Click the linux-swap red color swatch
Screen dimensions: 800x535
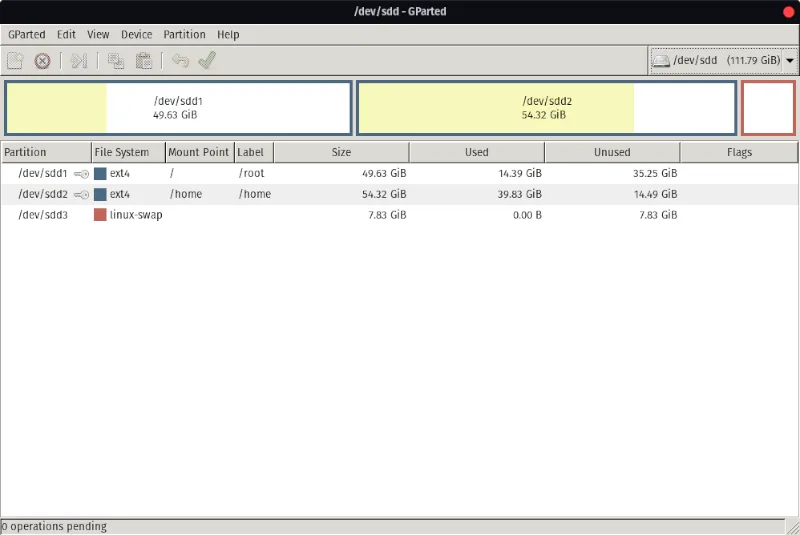[100, 215]
